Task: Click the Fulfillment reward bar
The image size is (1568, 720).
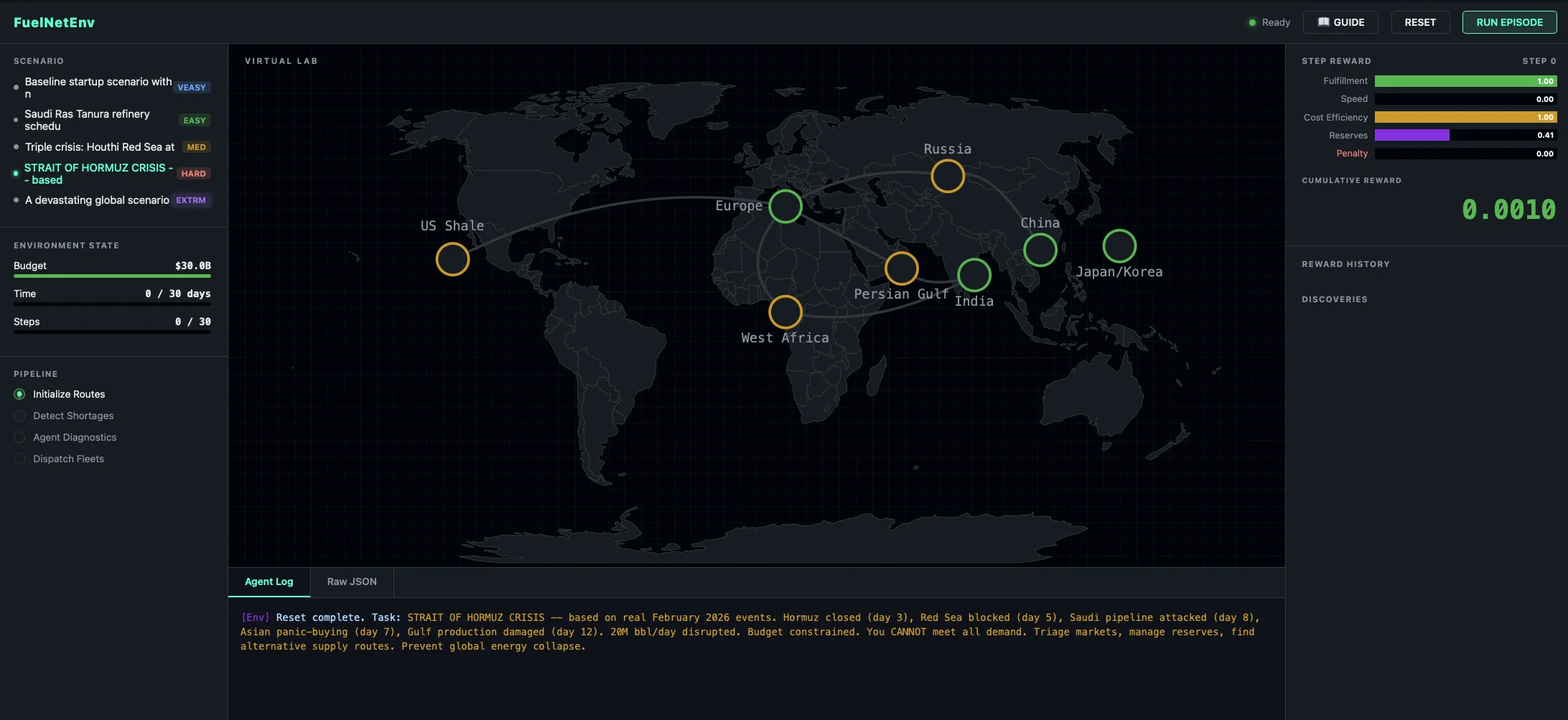Action: click(1465, 81)
